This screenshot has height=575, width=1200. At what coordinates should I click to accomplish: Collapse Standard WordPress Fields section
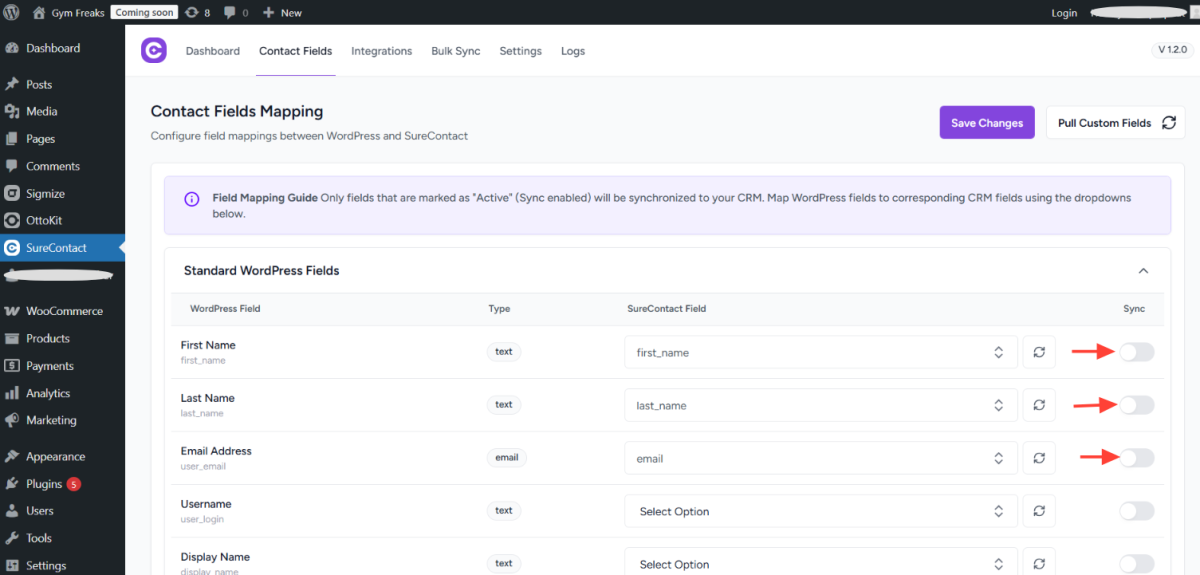pyautogui.click(x=1143, y=271)
